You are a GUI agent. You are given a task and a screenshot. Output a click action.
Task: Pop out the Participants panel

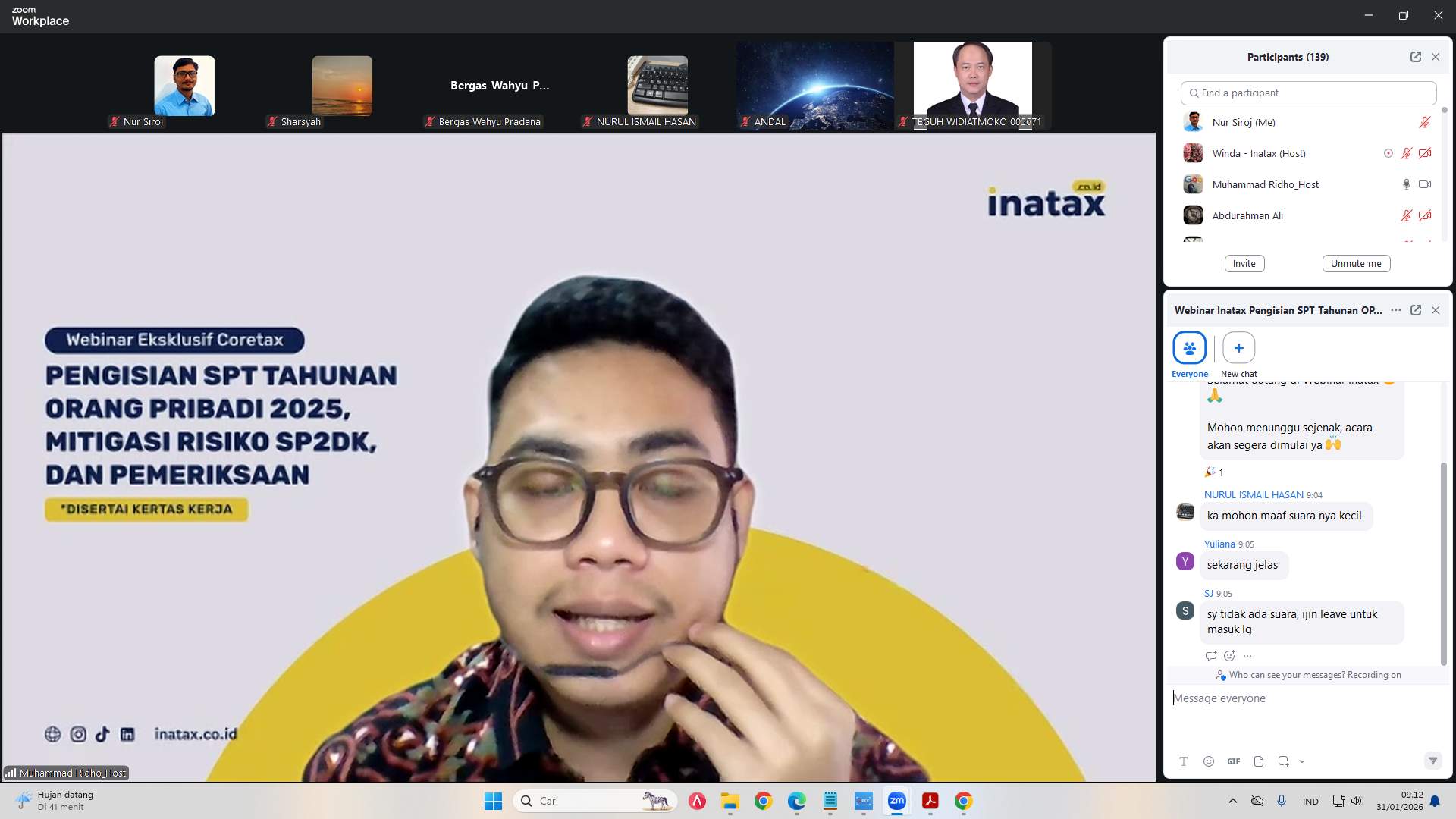[1415, 57]
